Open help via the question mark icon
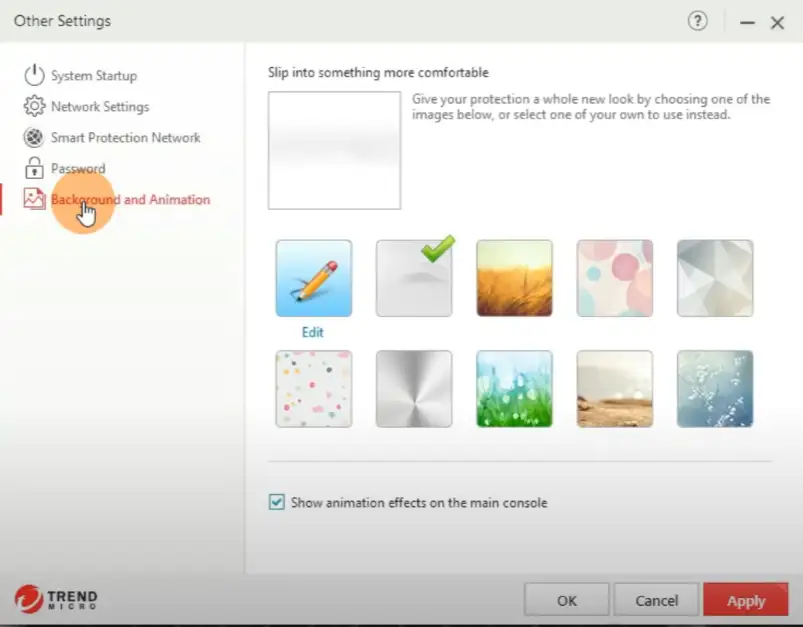803x627 pixels. pyautogui.click(x=698, y=21)
